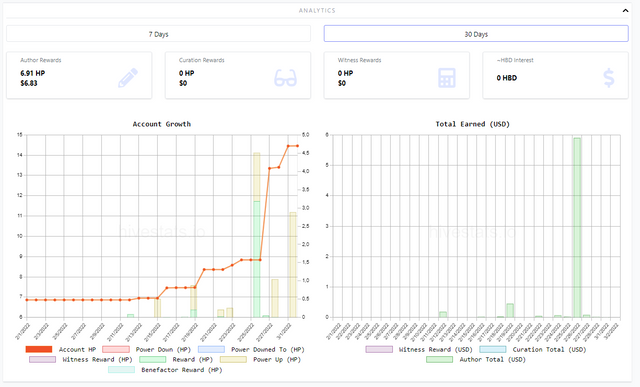Click the last orange point on Account Growth
640x387 pixels.
297,146
